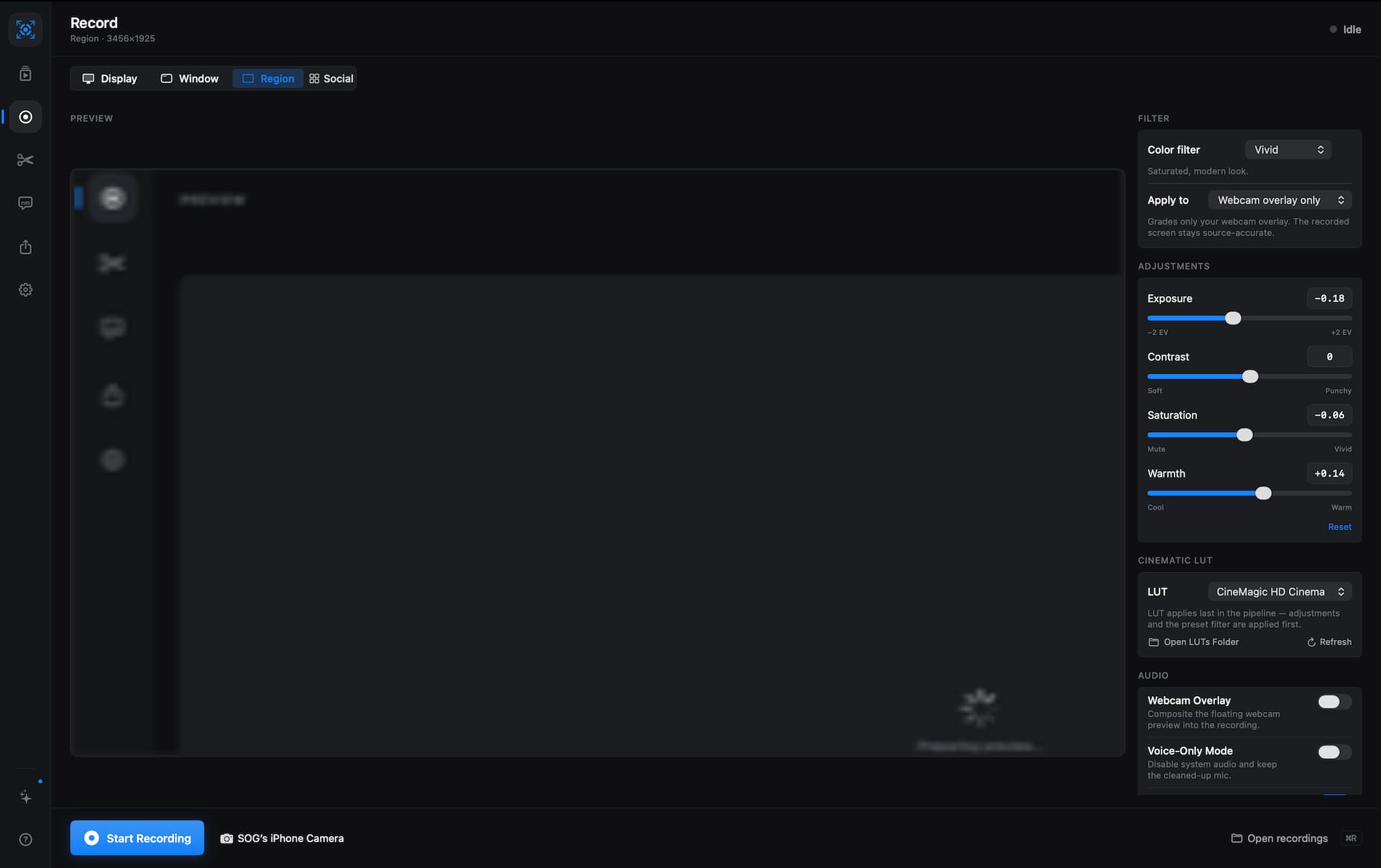
Task: Open the recordings library sidebar icon
Action: point(25,73)
